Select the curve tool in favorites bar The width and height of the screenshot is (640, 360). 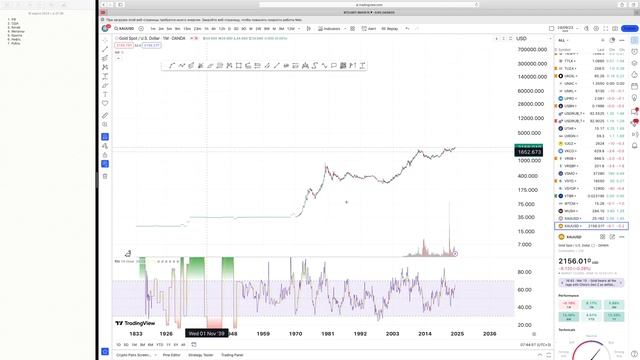pyautogui.click(x=315, y=66)
